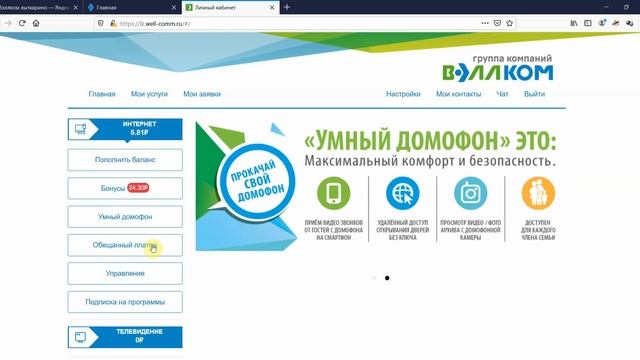The width and height of the screenshot is (640, 360).
Task: Bookmark this page with the star
Action: pos(509,23)
